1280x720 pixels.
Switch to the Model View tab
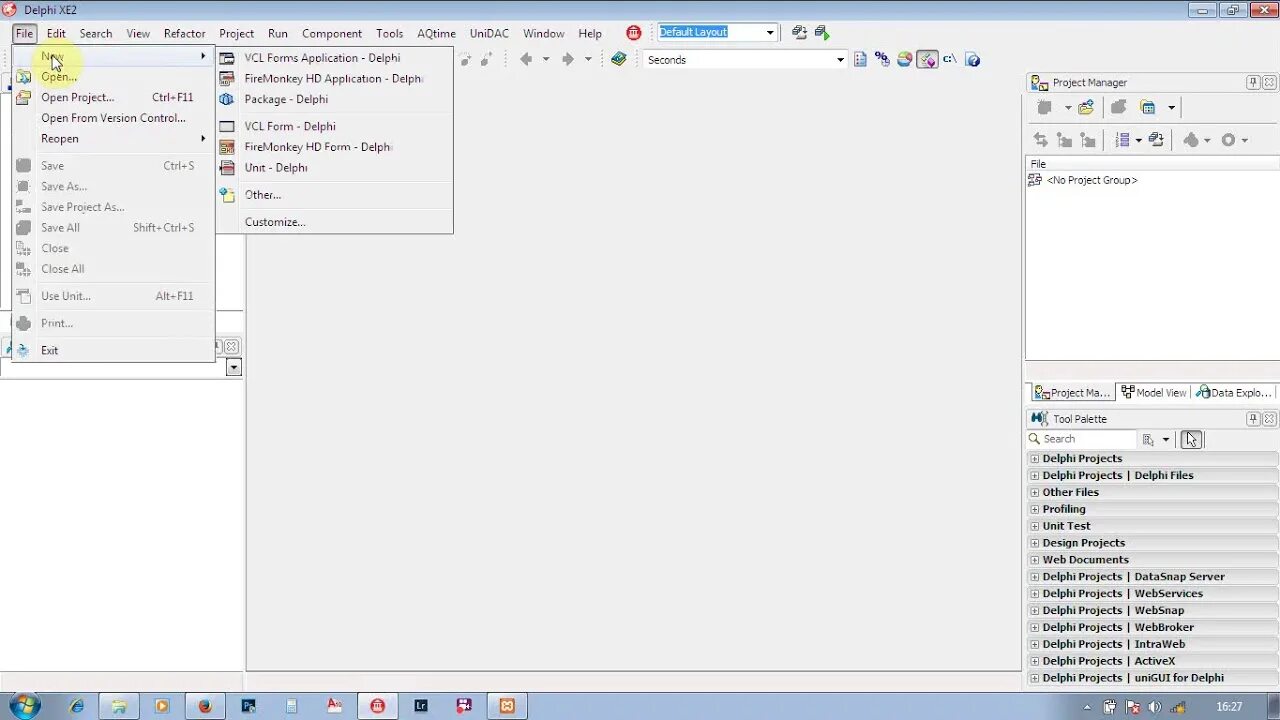(1153, 393)
